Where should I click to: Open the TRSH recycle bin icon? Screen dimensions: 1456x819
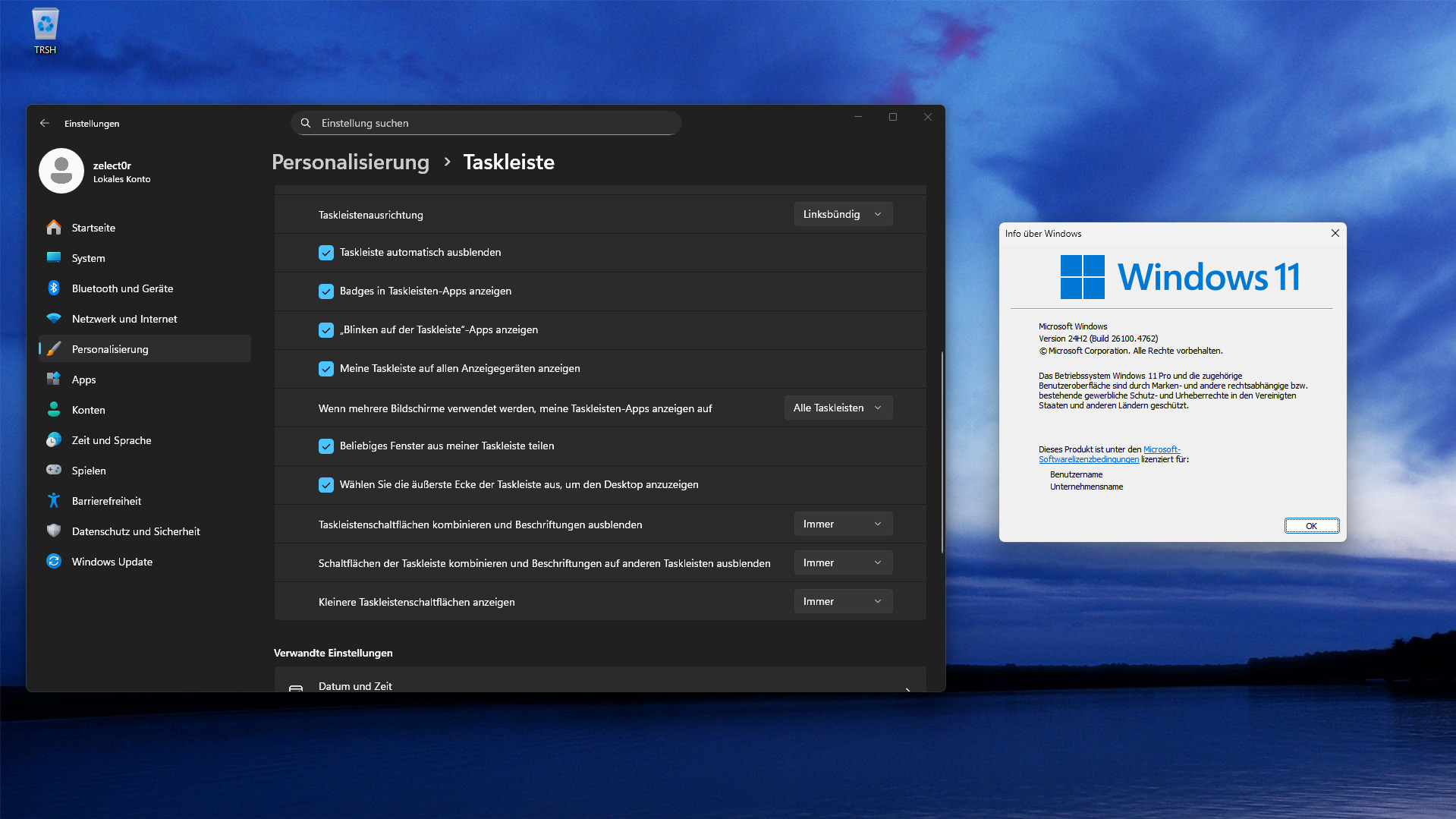pyautogui.click(x=46, y=31)
